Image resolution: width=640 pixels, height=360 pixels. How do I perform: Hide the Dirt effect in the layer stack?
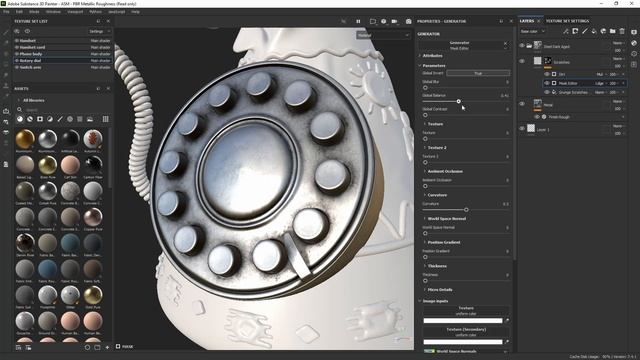click(547, 74)
